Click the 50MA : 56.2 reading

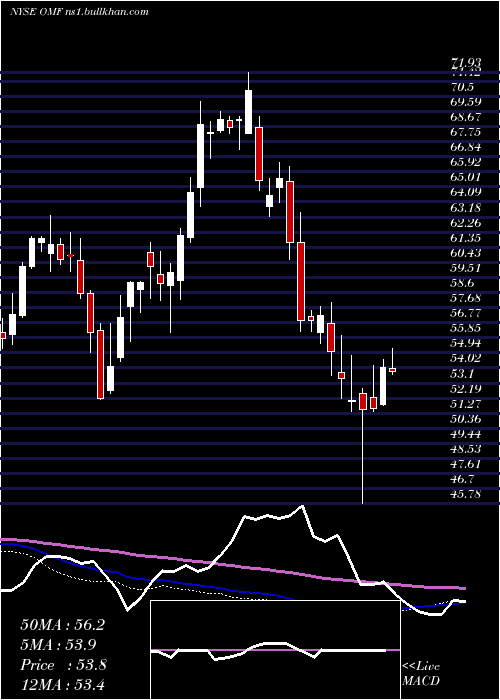coord(62,625)
